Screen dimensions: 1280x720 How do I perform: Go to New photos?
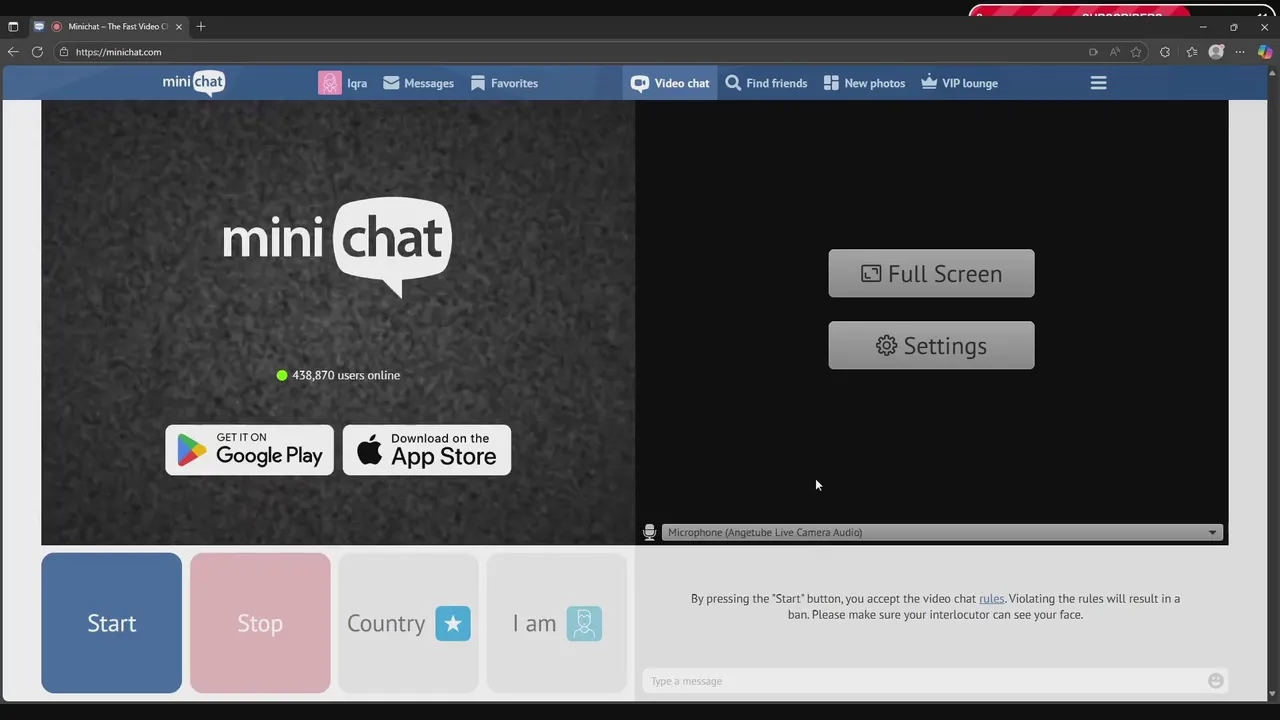864,83
